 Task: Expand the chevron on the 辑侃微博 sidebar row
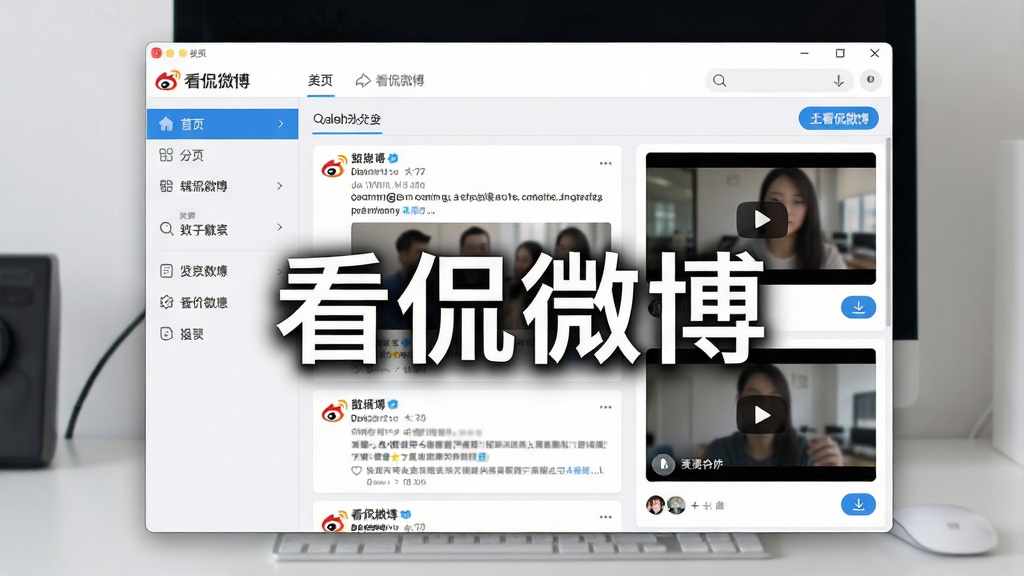(280, 186)
